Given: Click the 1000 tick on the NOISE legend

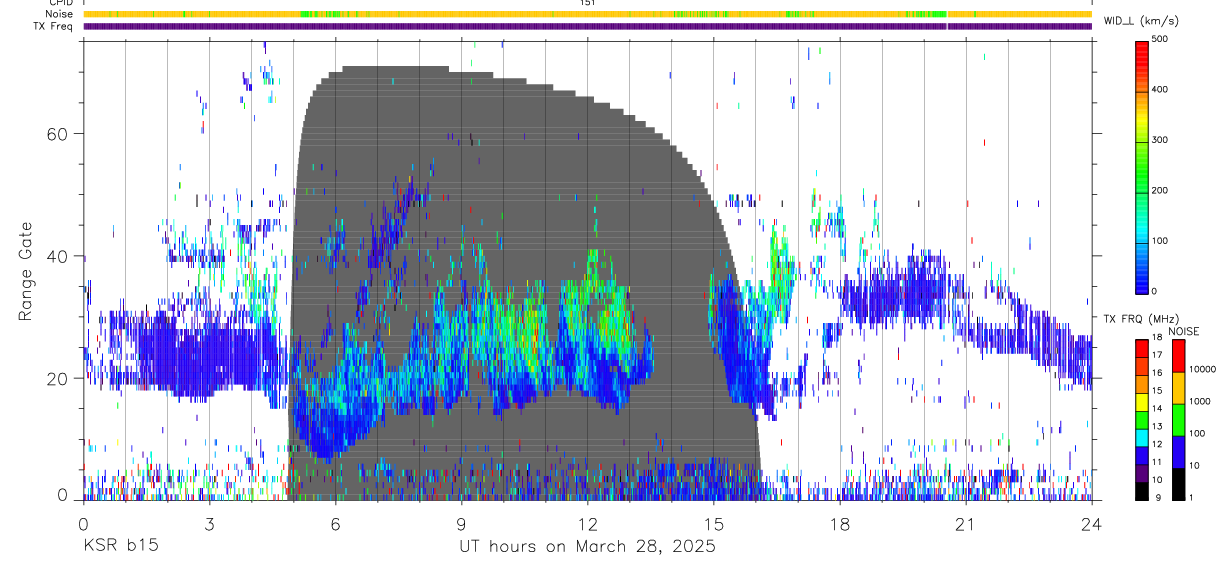Looking at the screenshot, I should click(x=1200, y=401).
